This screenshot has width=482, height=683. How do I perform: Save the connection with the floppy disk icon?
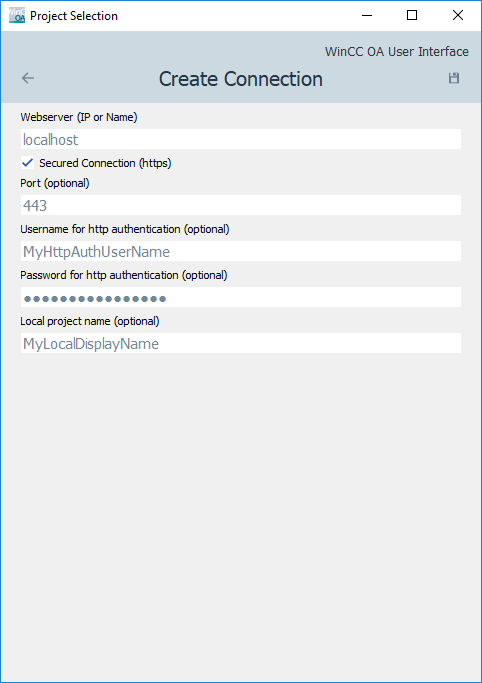[x=454, y=78]
